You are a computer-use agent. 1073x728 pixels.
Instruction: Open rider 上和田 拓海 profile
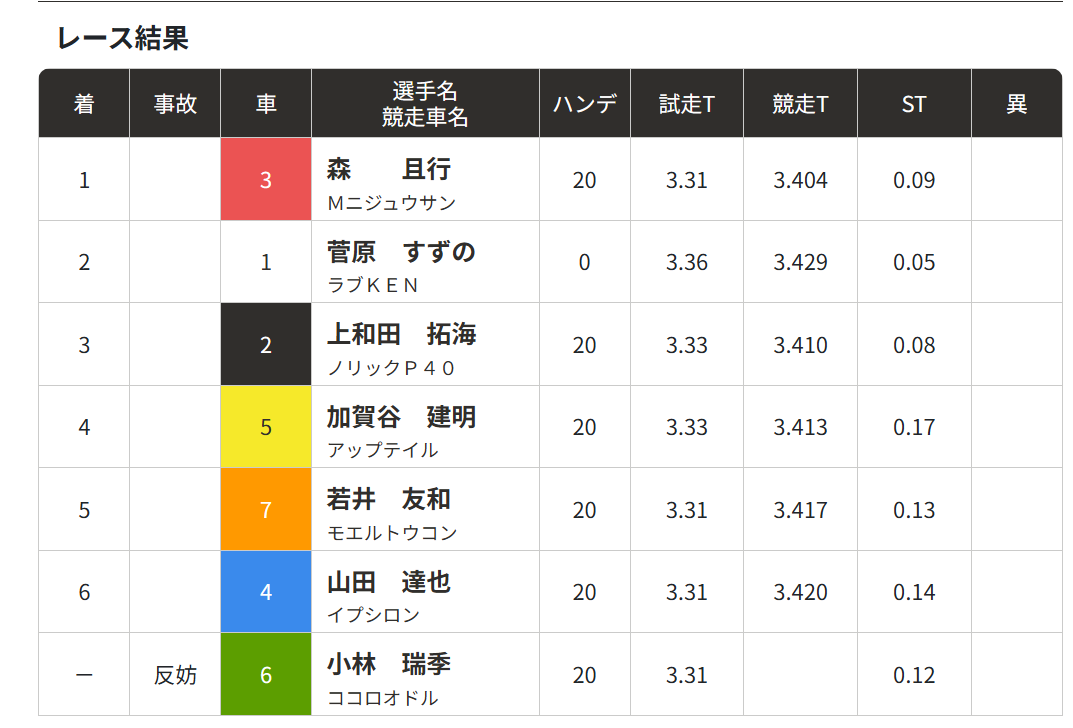coord(401,335)
